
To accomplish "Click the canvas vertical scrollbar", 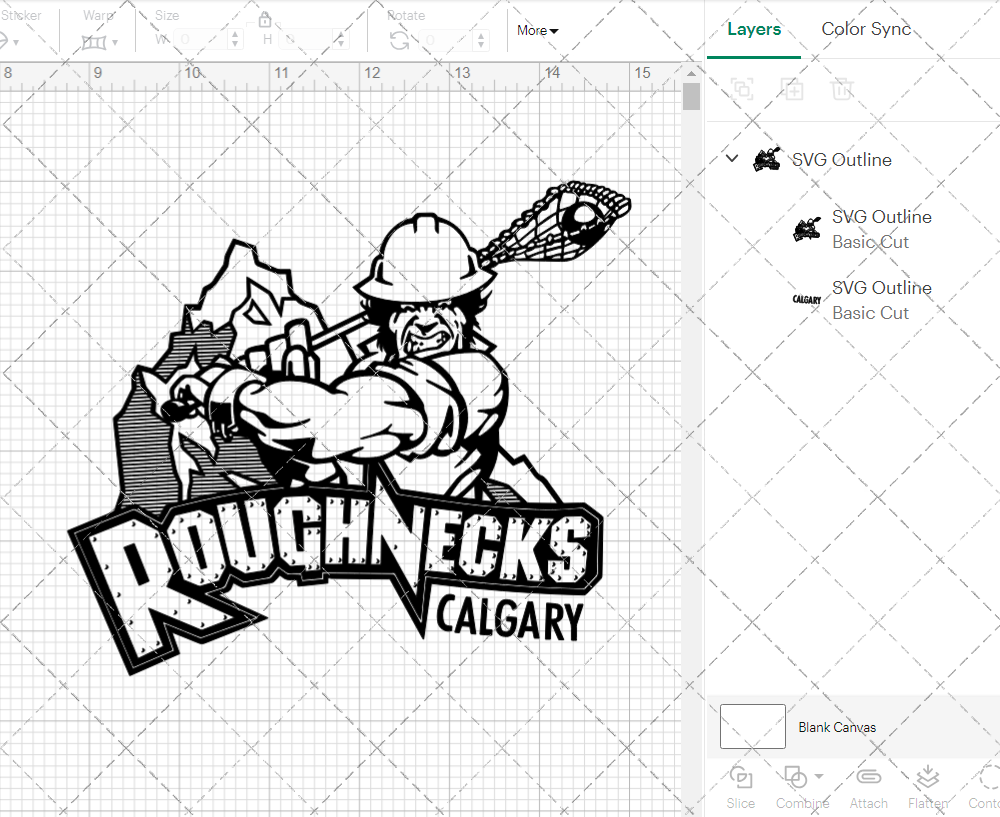I will [x=690, y=95].
